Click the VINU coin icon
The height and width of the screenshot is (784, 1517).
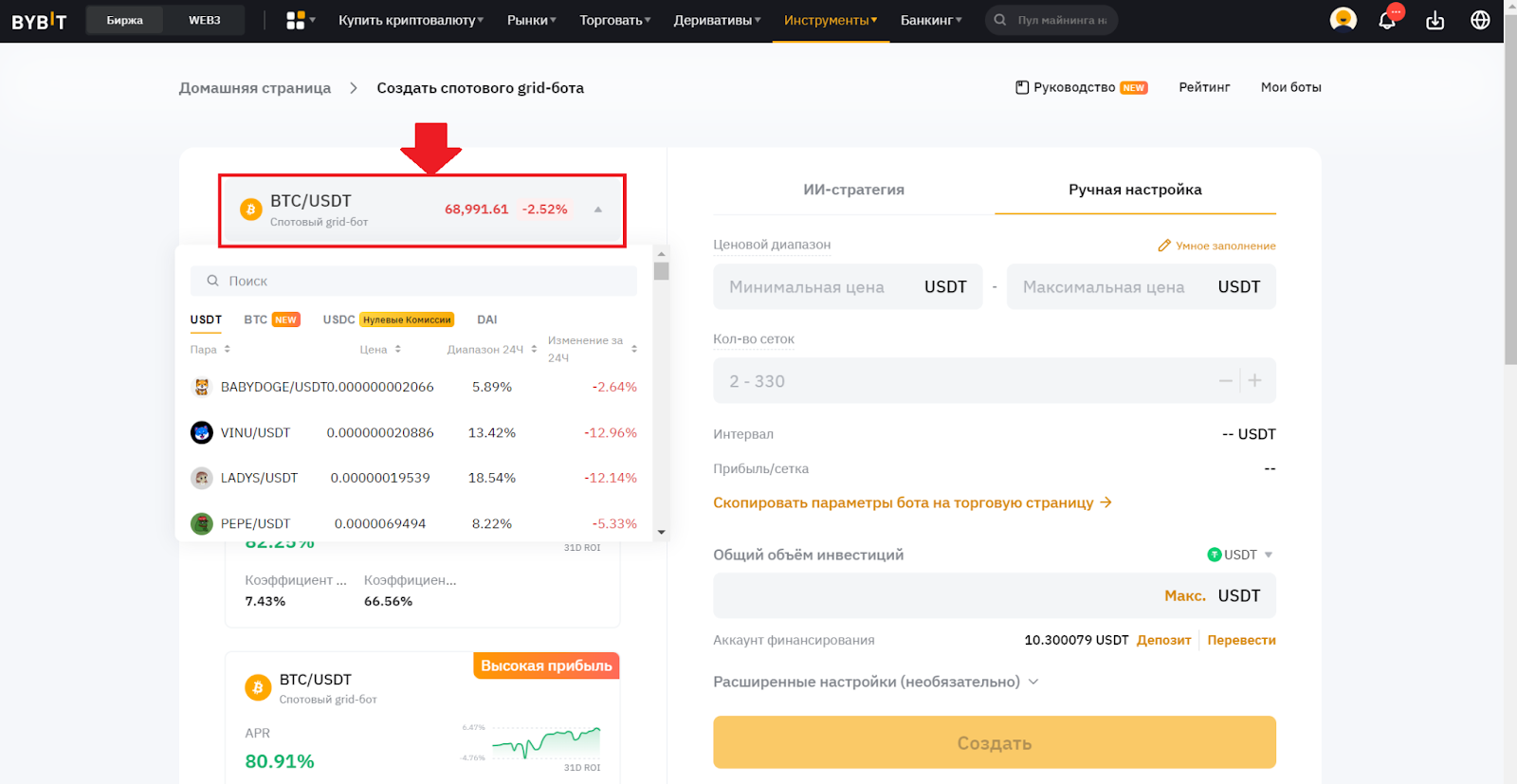(202, 432)
